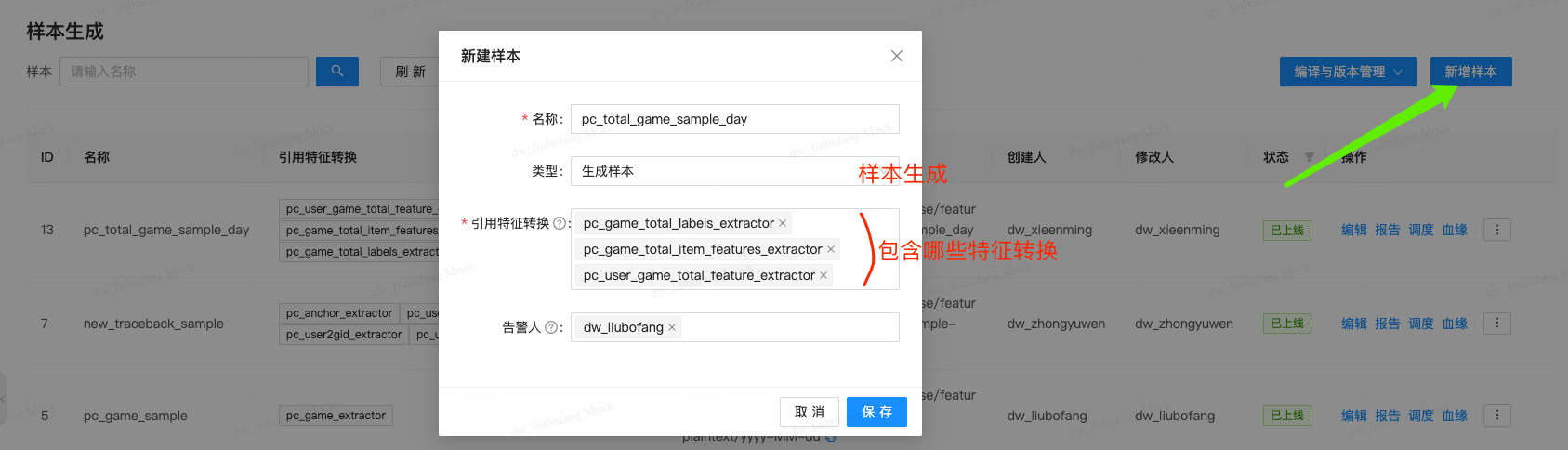The width and height of the screenshot is (1568, 450).
Task: Click the 新增样本 button
Action: pyautogui.click(x=1470, y=72)
